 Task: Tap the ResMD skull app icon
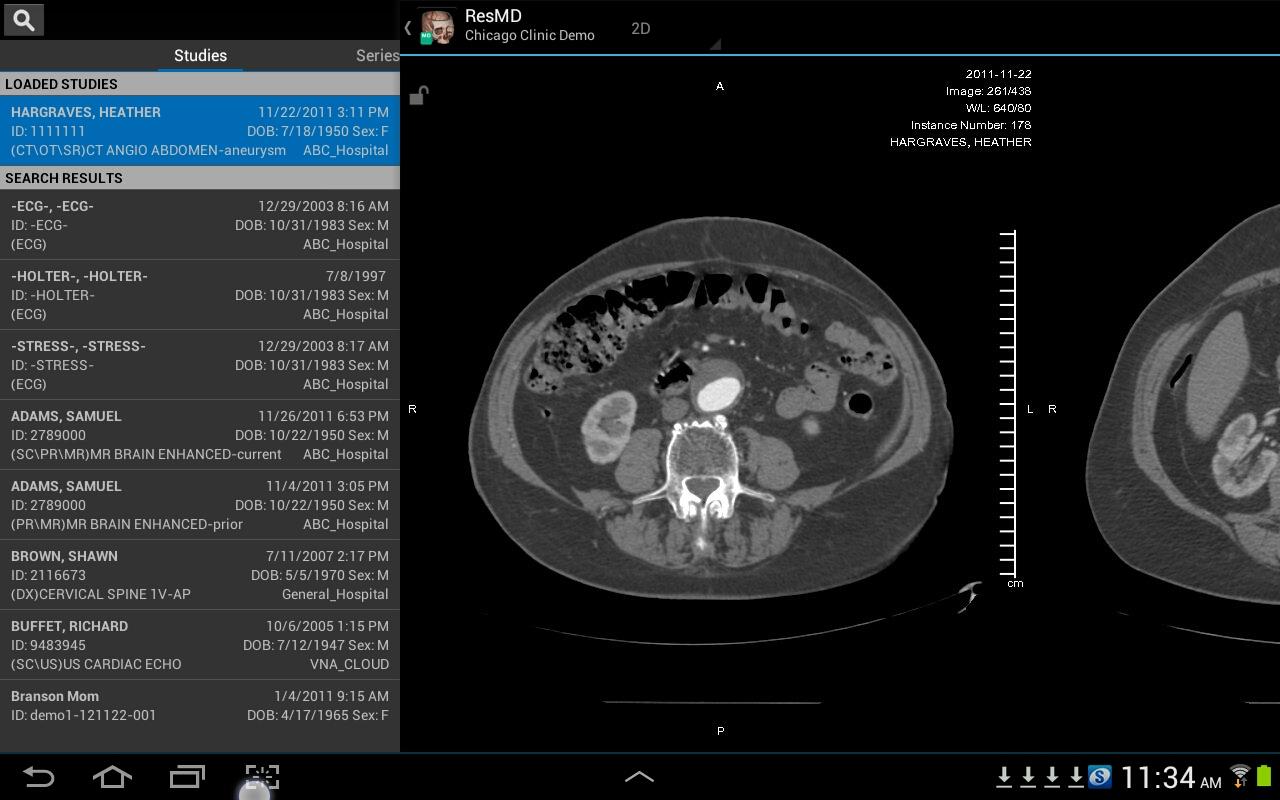coord(437,27)
